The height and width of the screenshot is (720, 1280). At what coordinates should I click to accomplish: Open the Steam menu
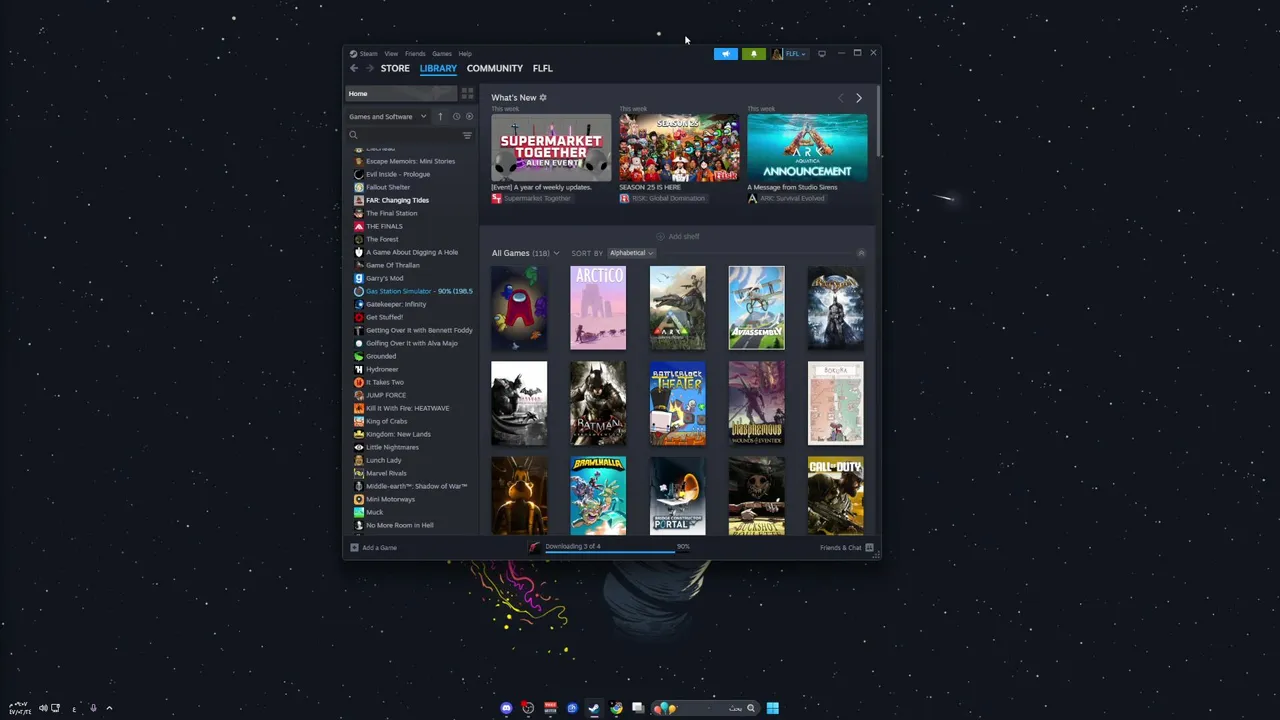[x=364, y=54]
